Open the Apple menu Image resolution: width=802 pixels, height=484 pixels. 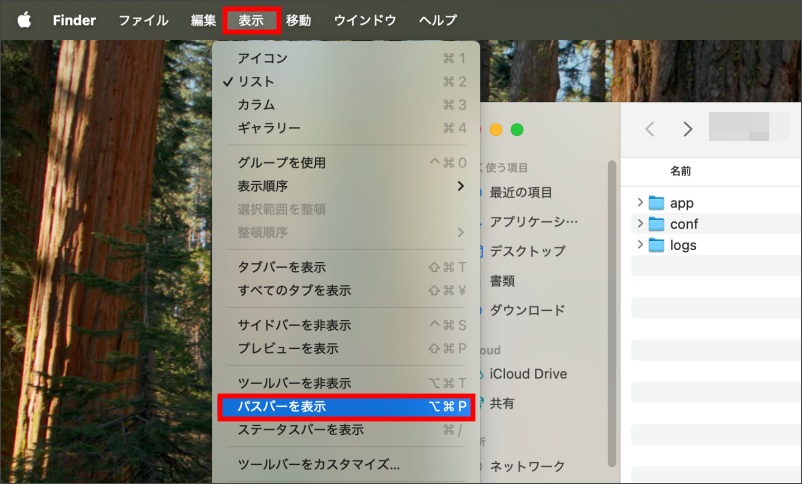[x=24, y=20]
